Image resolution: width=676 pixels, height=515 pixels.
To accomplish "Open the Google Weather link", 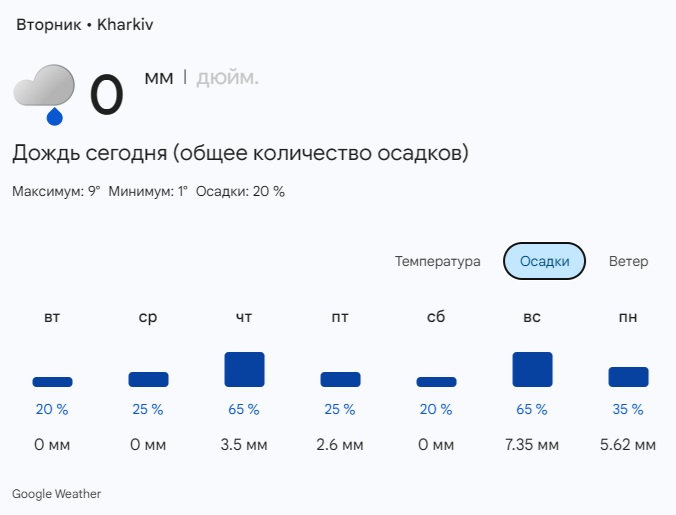I will point(56,494).
